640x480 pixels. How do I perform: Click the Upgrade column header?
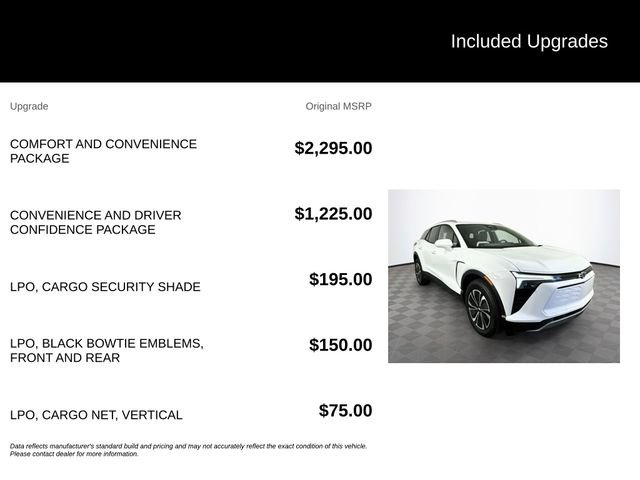click(29, 106)
